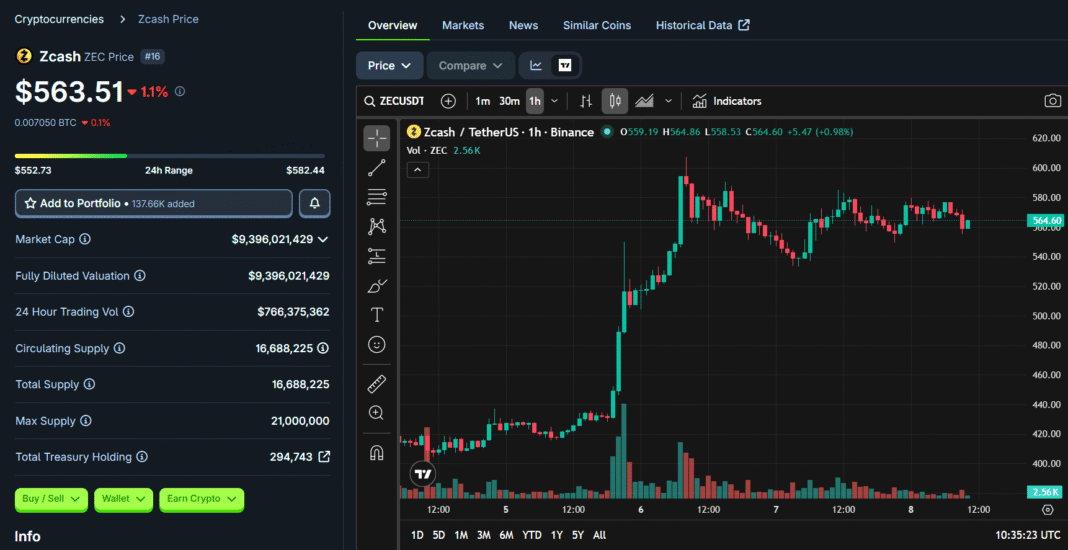The width and height of the screenshot is (1068, 550).
Task: Click the compare symbol plus icon
Action: [448, 101]
